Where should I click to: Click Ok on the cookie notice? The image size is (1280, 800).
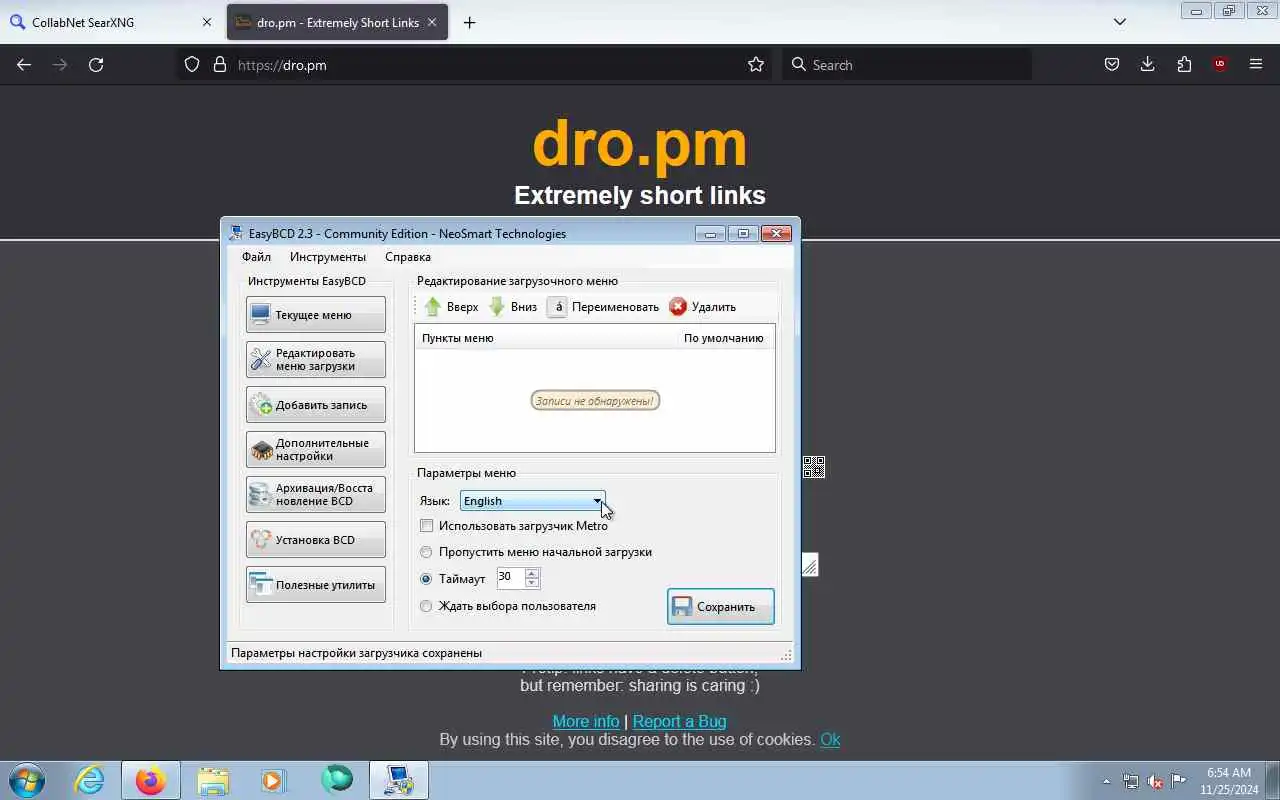tap(830, 739)
